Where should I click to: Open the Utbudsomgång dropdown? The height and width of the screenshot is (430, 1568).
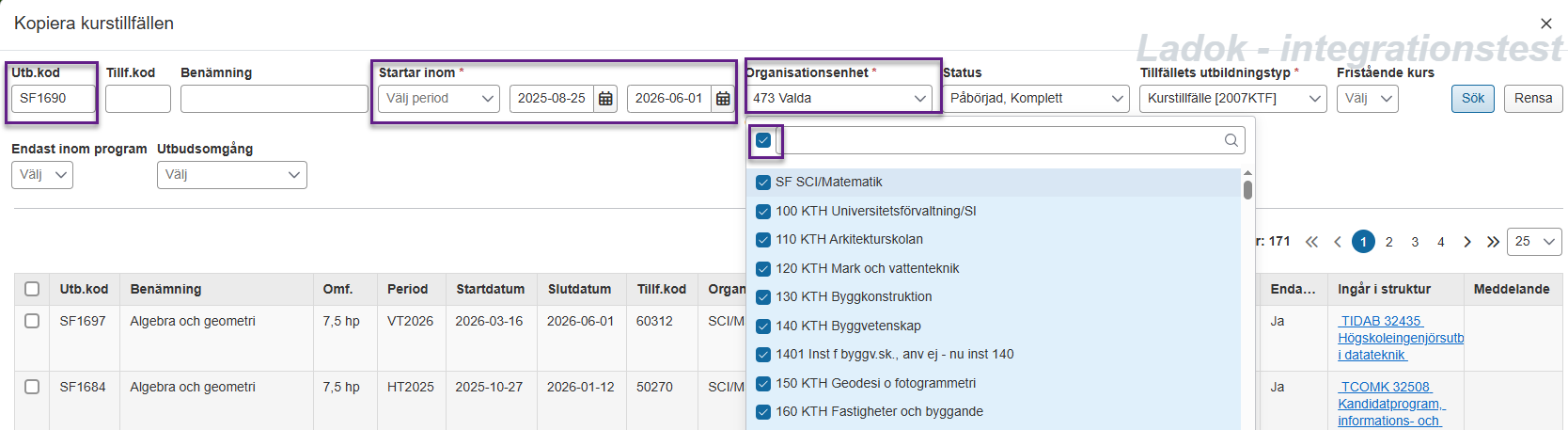coord(231,175)
